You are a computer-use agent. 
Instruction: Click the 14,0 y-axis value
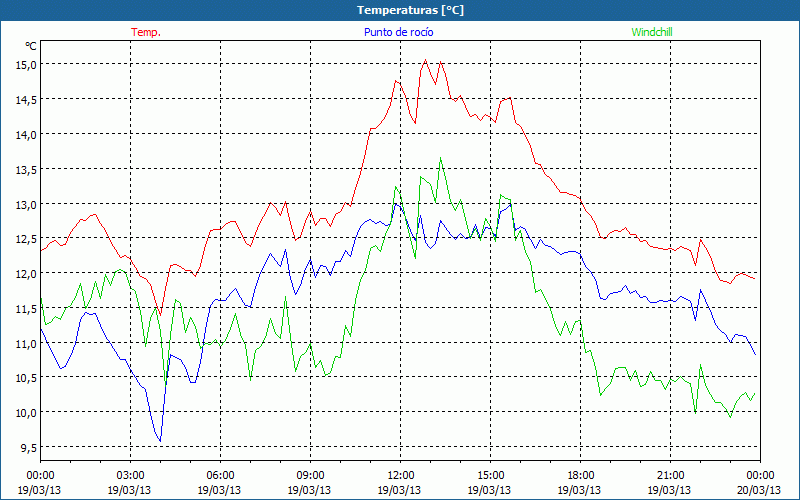point(26,134)
